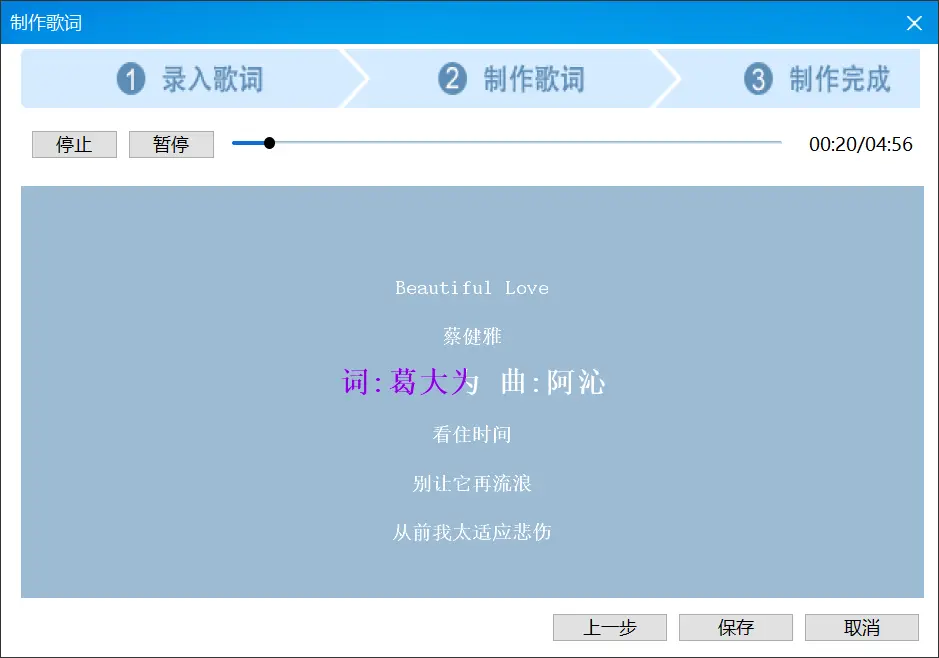Seek on the playback progress track
The image size is (939, 658).
click(x=507, y=142)
